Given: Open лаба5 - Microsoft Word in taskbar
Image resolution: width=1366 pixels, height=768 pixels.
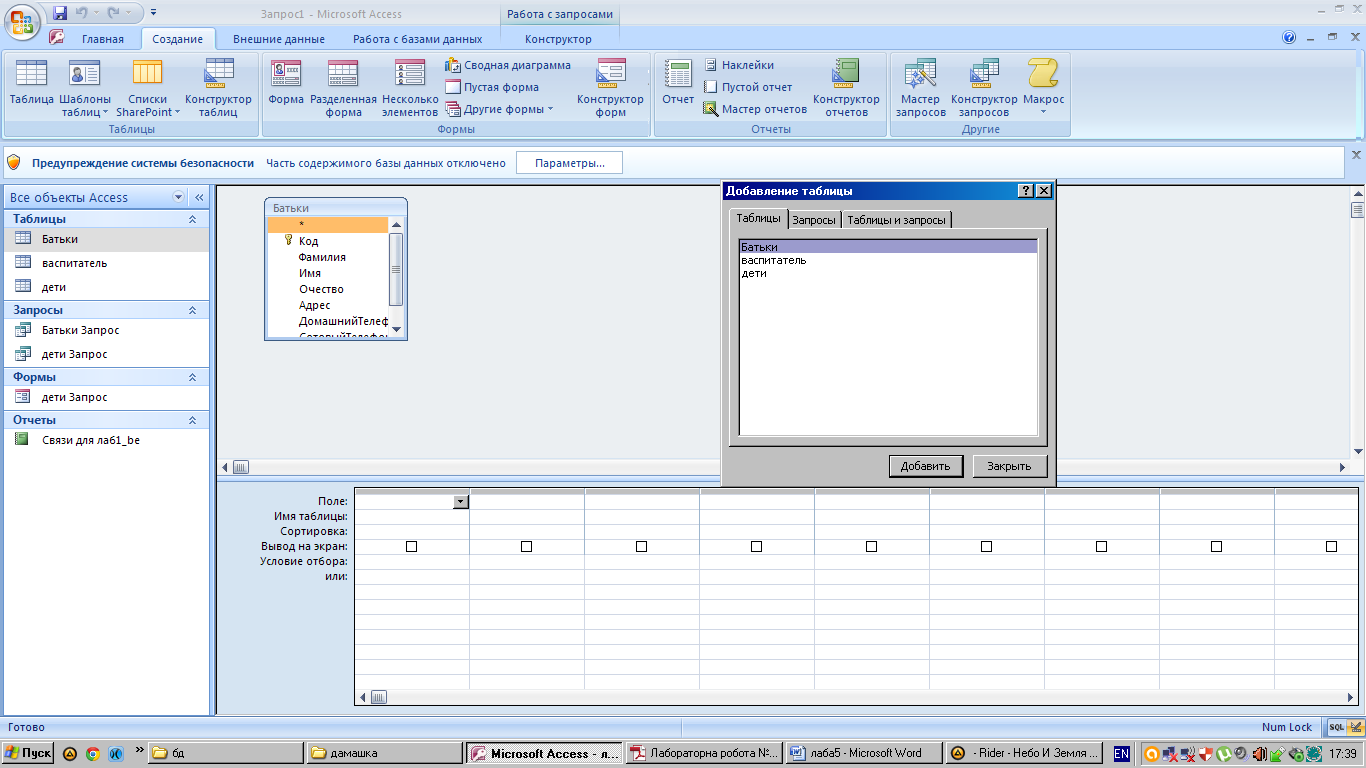Looking at the screenshot, I should (x=865, y=753).
